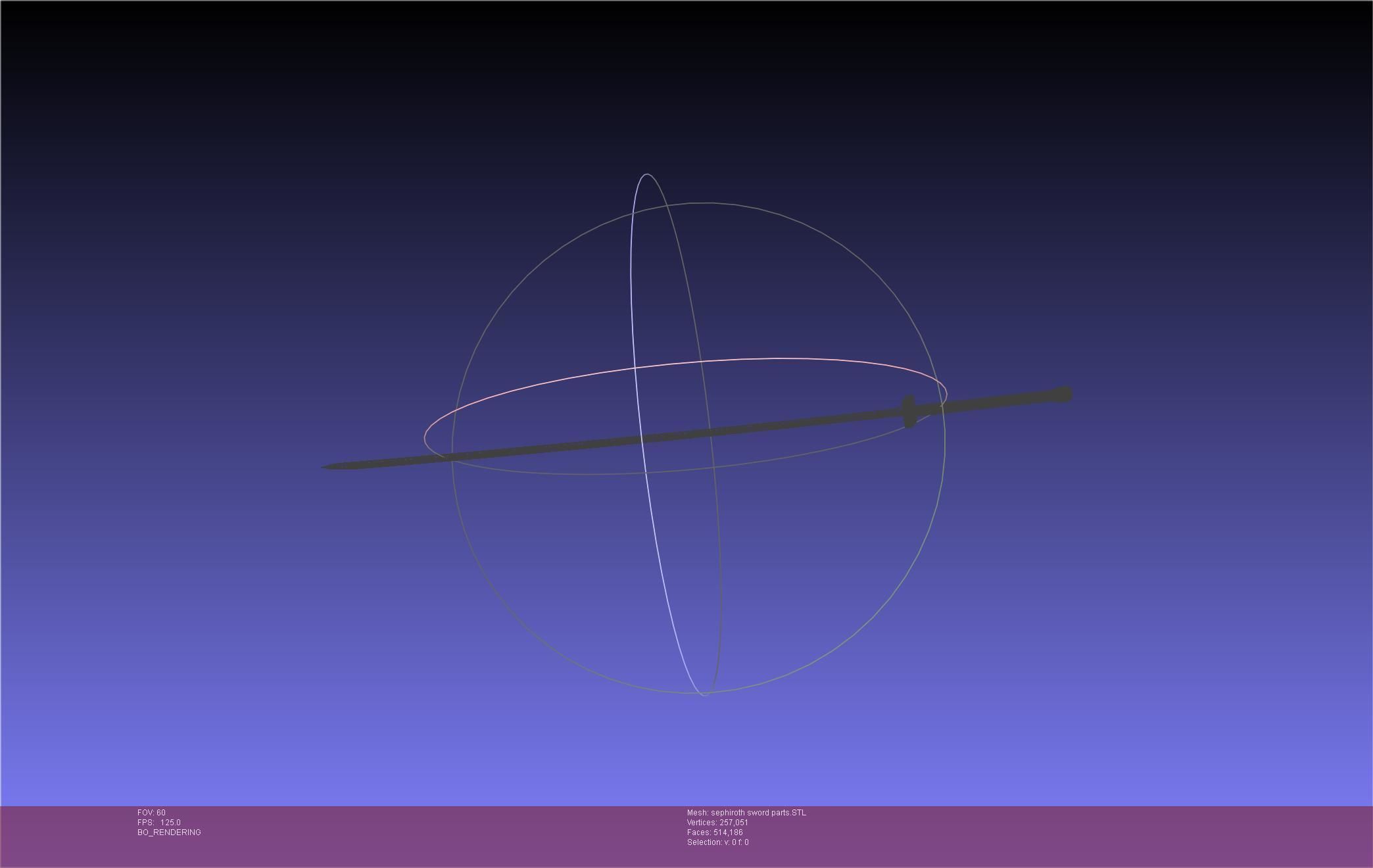Viewport: 1373px width, 868px height.
Task: Click the Faces: 514,186 label
Action: click(x=715, y=832)
